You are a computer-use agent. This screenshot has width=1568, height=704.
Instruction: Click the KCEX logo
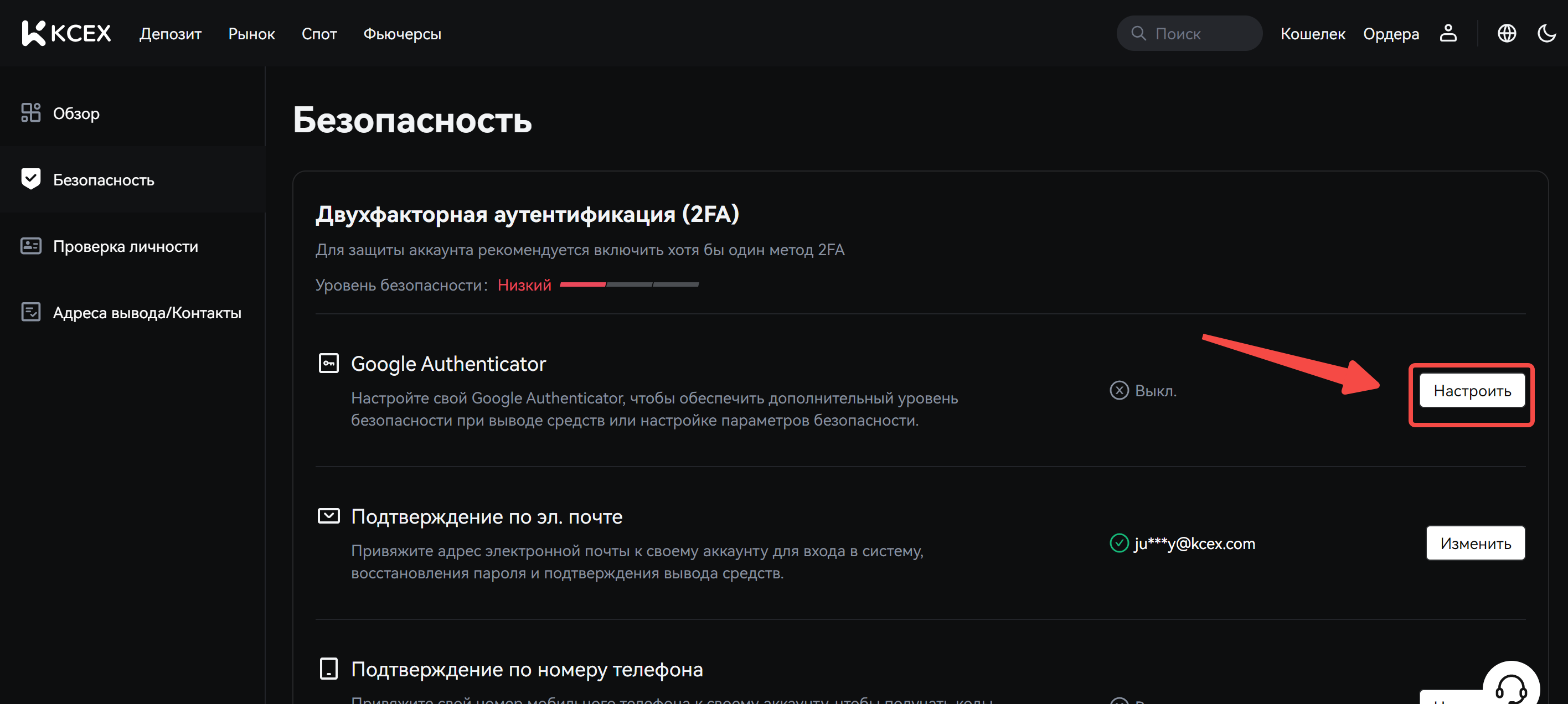click(x=66, y=33)
